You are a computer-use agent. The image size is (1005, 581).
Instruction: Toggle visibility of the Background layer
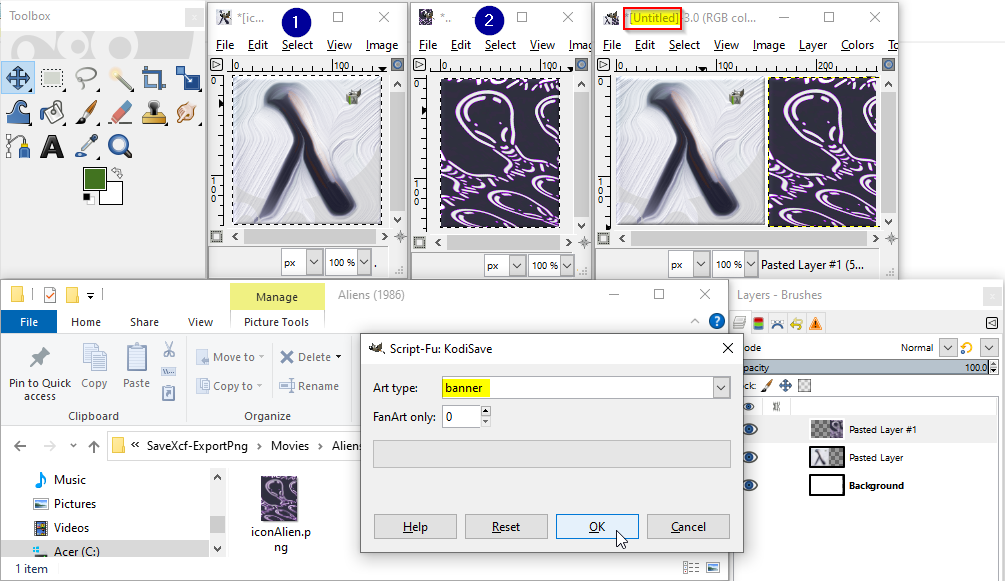(x=749, y=485)
